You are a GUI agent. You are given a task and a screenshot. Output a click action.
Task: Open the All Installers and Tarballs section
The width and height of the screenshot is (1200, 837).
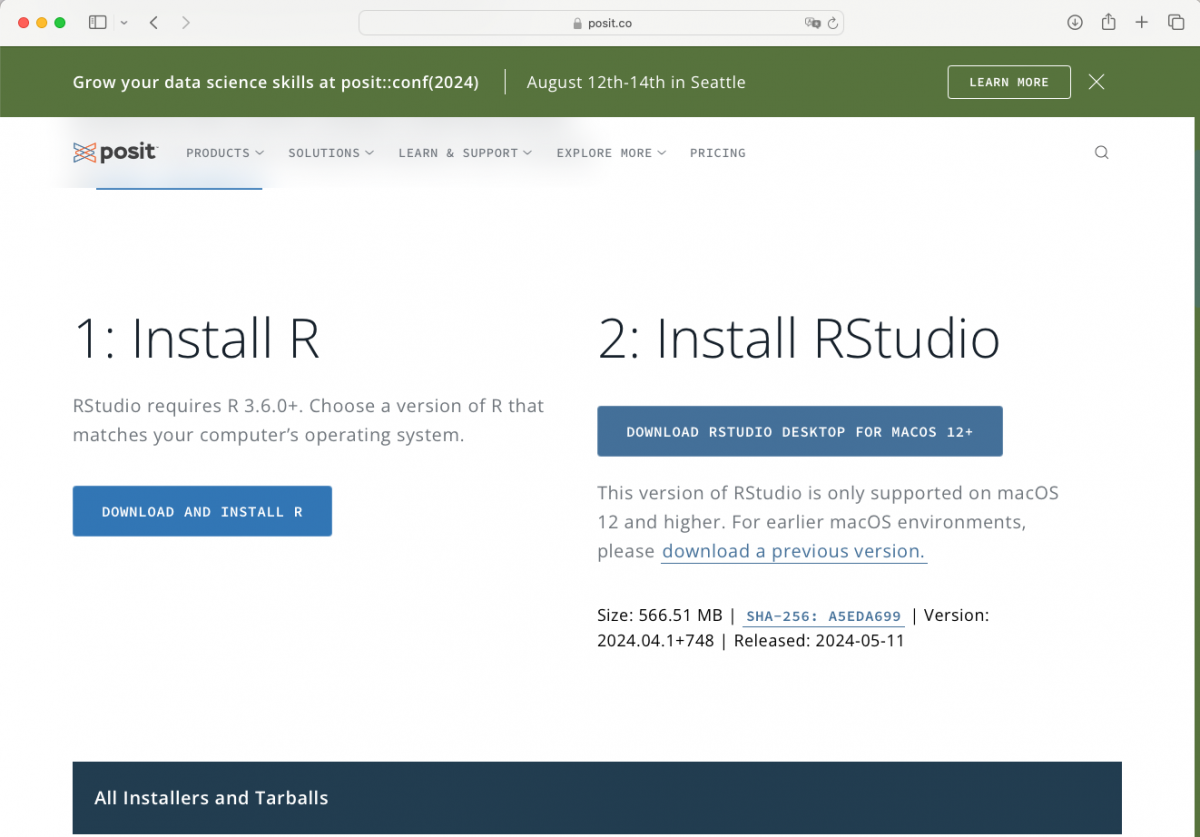[x=210, y=797]
